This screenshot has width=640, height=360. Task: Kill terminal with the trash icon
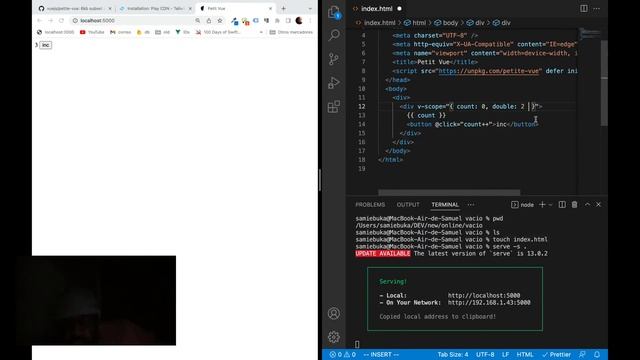point(574,204)
